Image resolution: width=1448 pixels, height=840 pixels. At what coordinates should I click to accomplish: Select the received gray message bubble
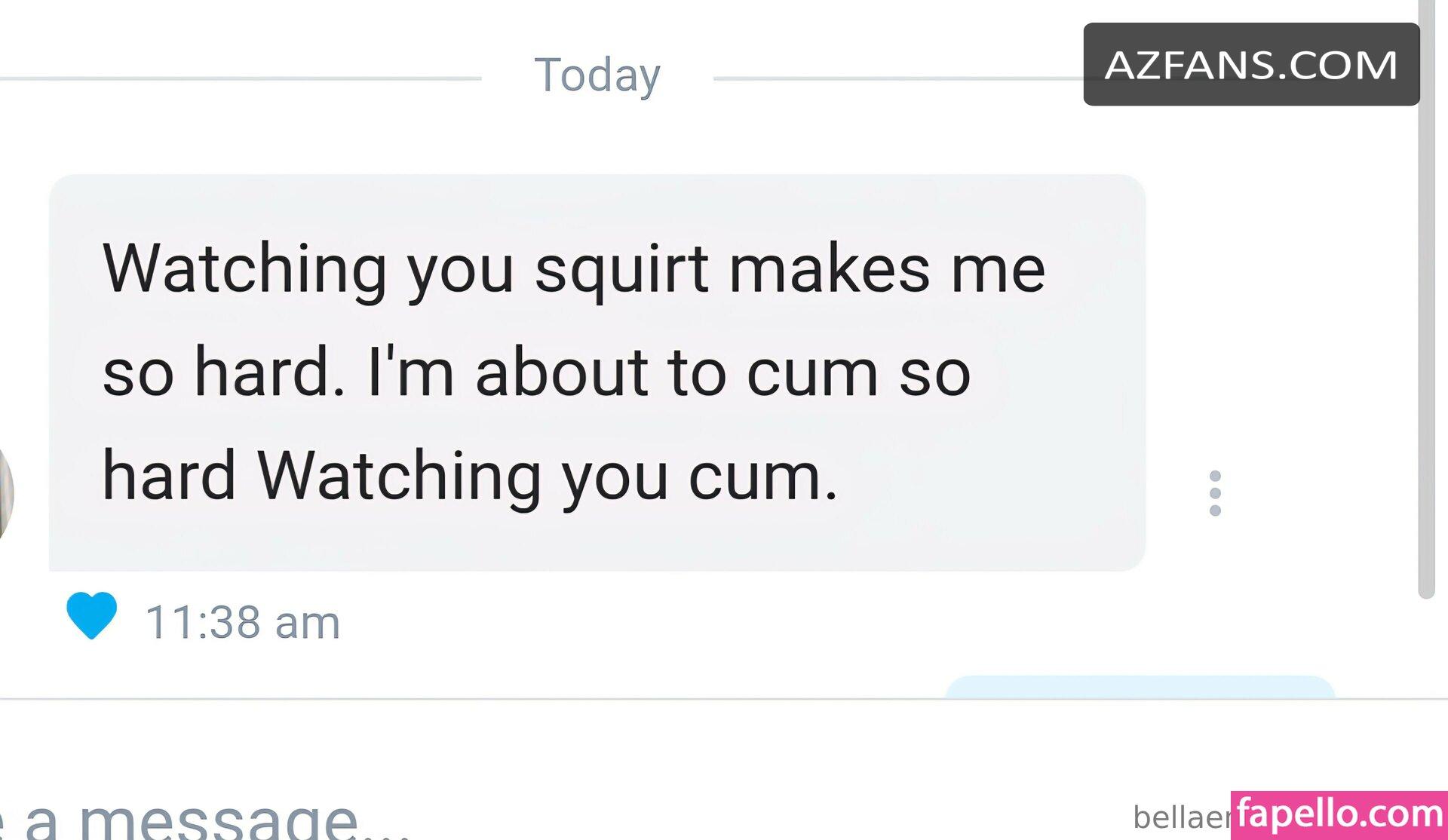pyautogui.click(x=597, y=372)
